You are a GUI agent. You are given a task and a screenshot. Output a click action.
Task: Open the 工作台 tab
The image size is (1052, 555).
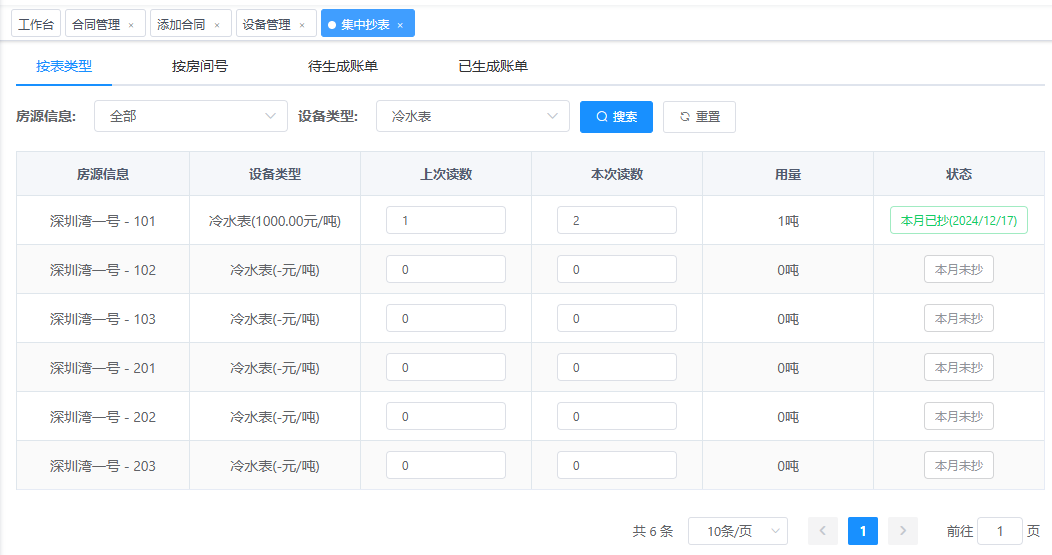tap(38, 25)
